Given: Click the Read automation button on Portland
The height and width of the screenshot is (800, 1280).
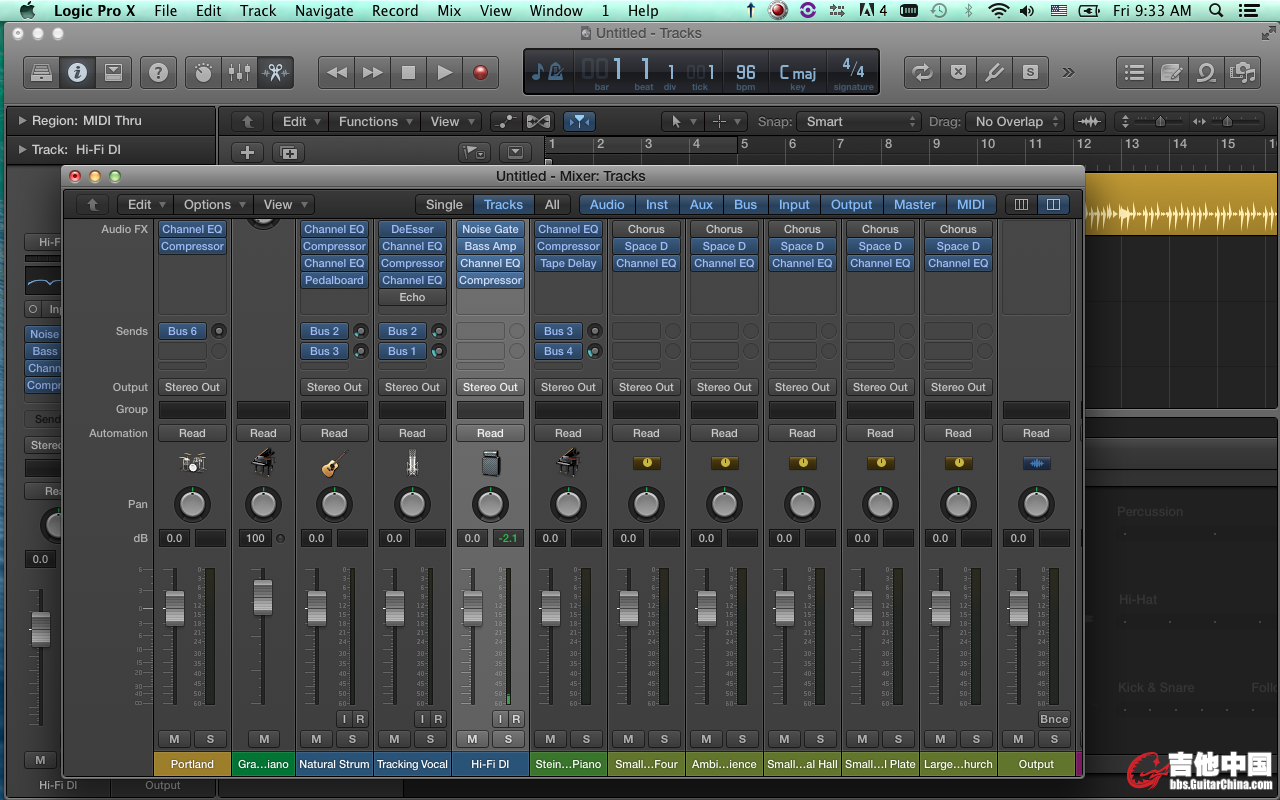Looking at the screenshot, I should tap(192, 433).
